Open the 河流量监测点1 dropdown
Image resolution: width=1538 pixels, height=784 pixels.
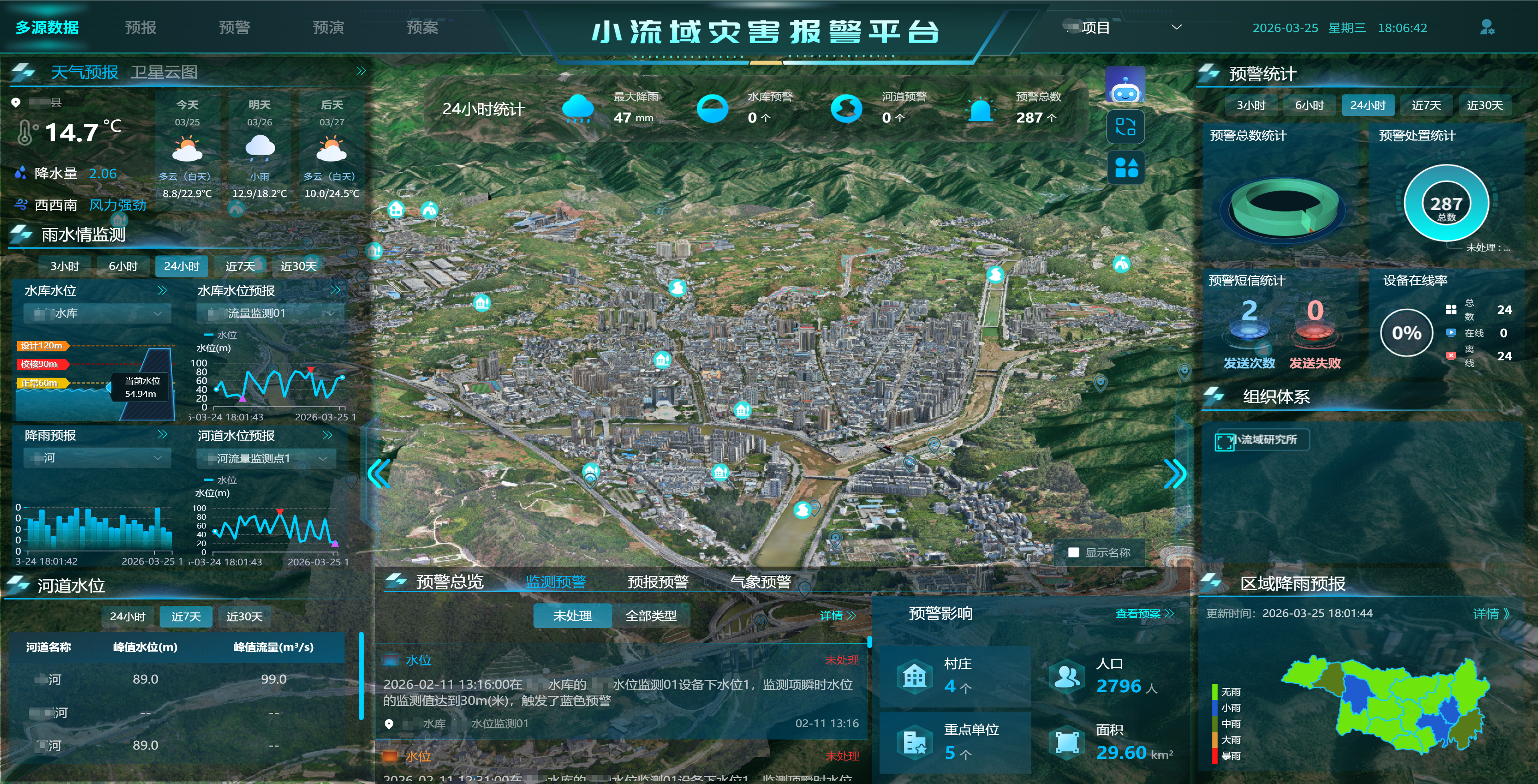pyautogui.click(x=266, y=458)
